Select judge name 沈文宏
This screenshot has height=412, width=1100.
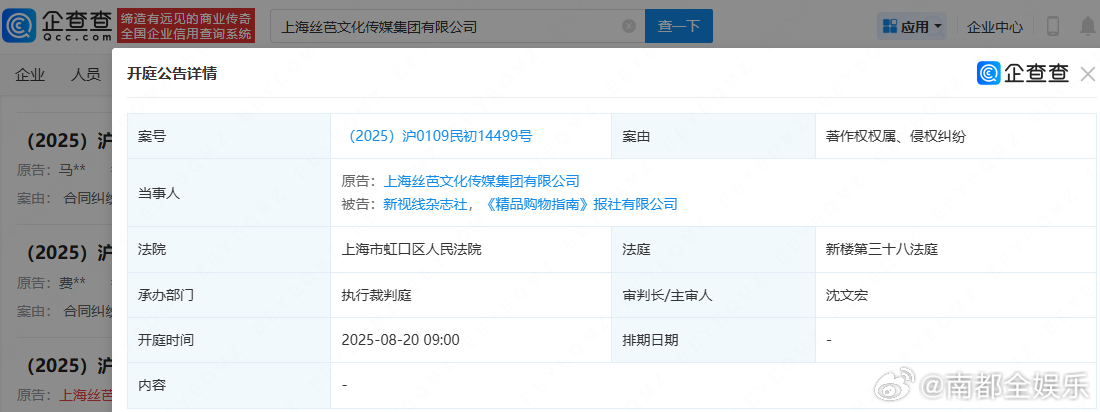coord(847,295)
